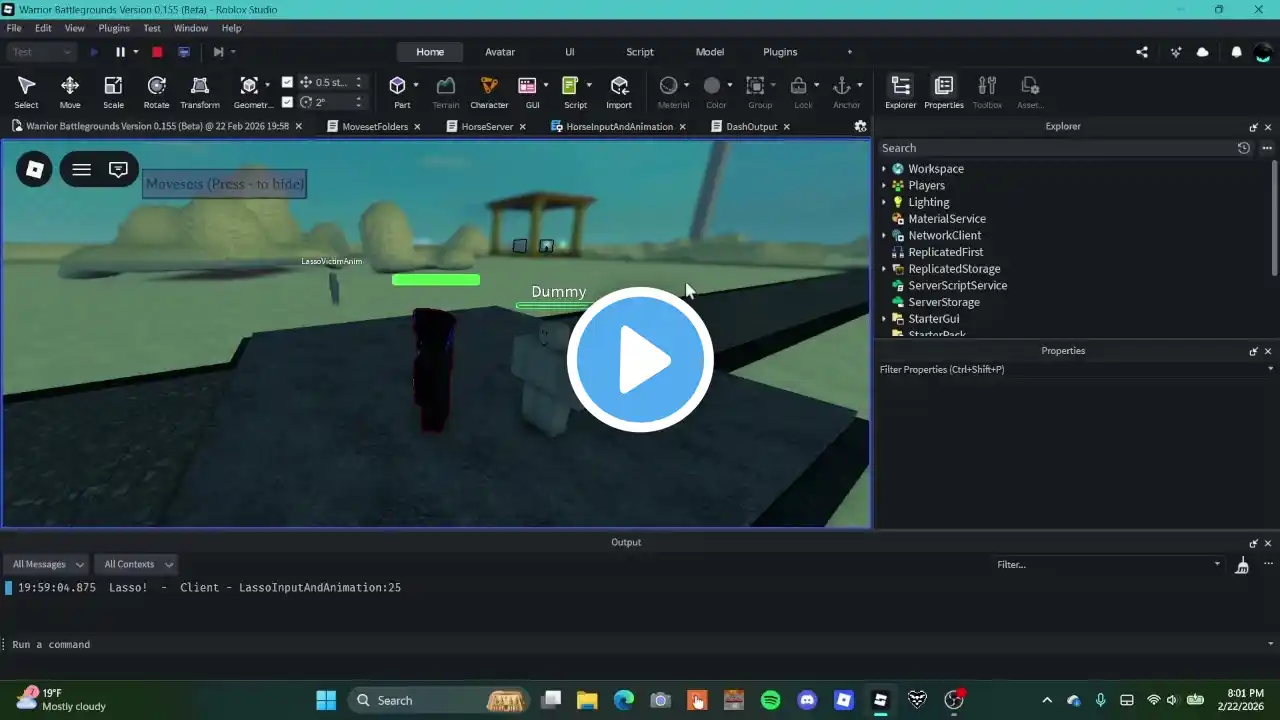Open Discord from the taskbar
Viewport: 1280px width, 720px height.
tap(807, 700)
